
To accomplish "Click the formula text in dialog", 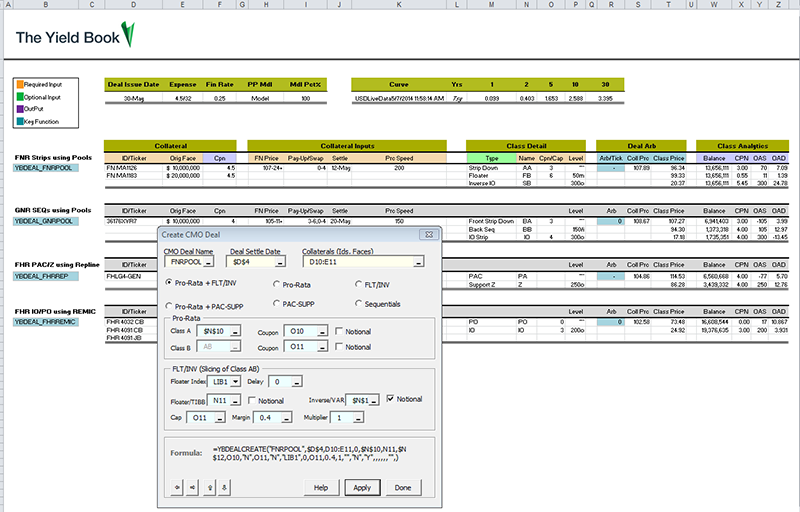I will (x=310, y=453).
